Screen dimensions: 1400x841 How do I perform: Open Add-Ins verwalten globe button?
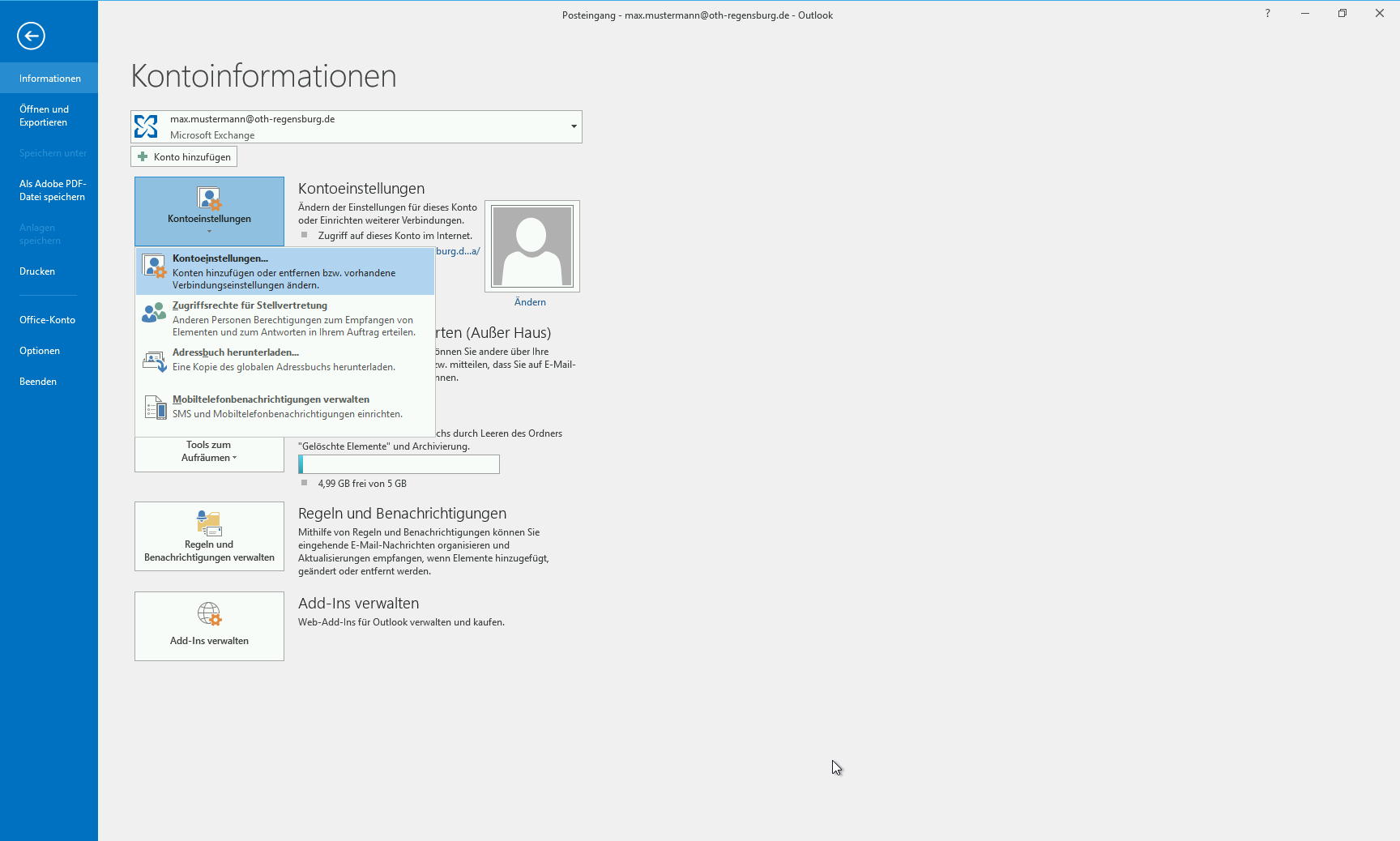(x=209, y=626)
